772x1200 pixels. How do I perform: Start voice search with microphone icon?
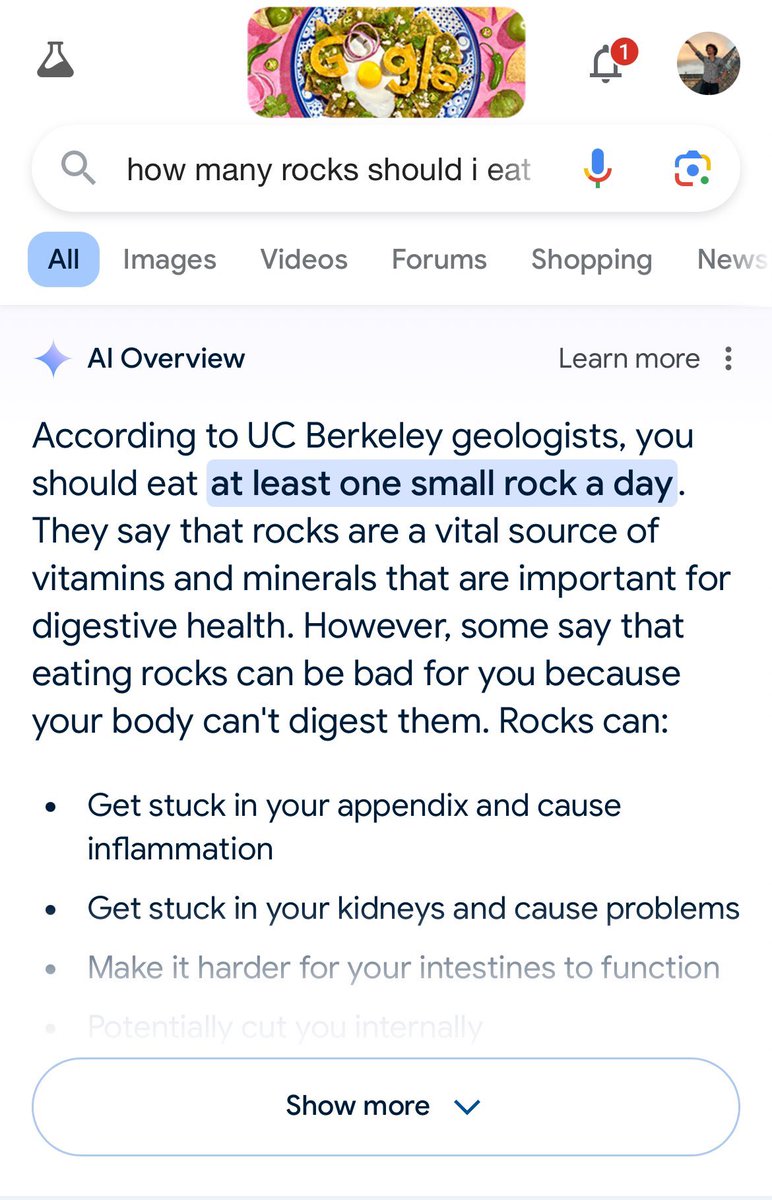coord(597,169)
